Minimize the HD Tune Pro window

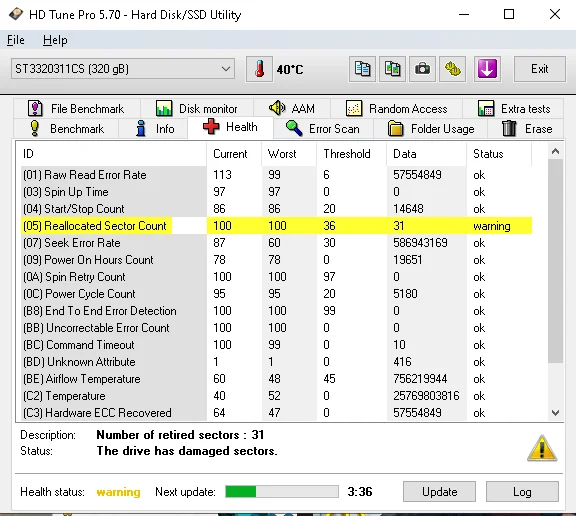[x=464, y=14]
